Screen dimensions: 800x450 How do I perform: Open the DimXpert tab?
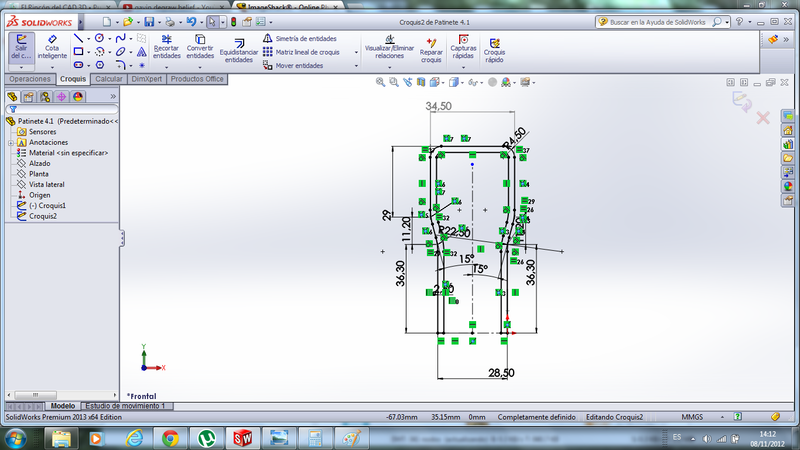(147, 79)
